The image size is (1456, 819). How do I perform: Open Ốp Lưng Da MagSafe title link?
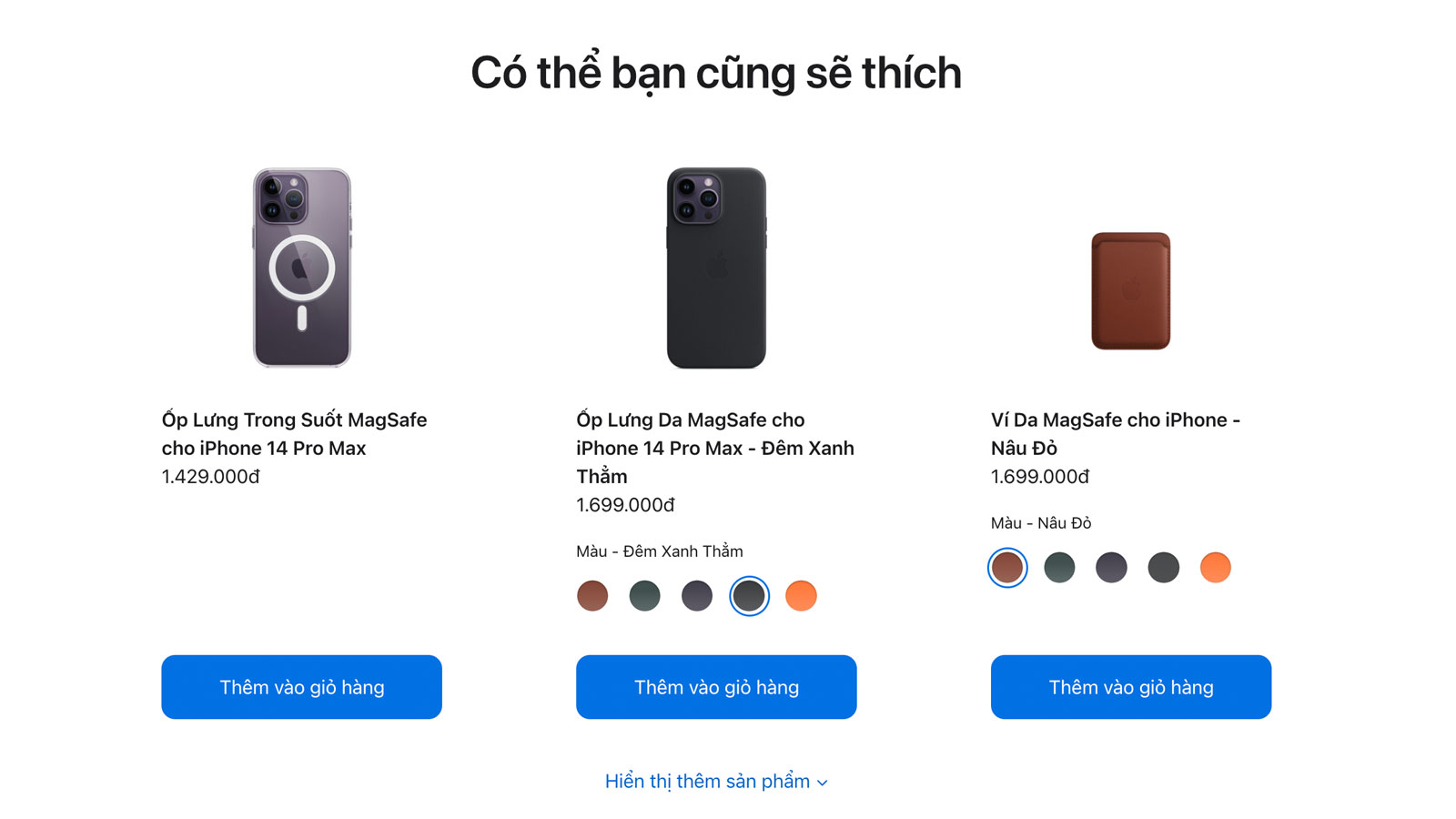715,448
